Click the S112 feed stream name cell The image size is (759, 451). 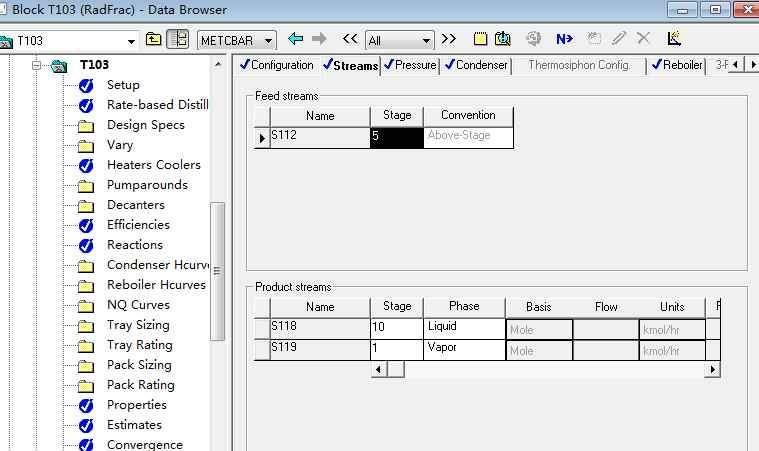pos(319,137)
